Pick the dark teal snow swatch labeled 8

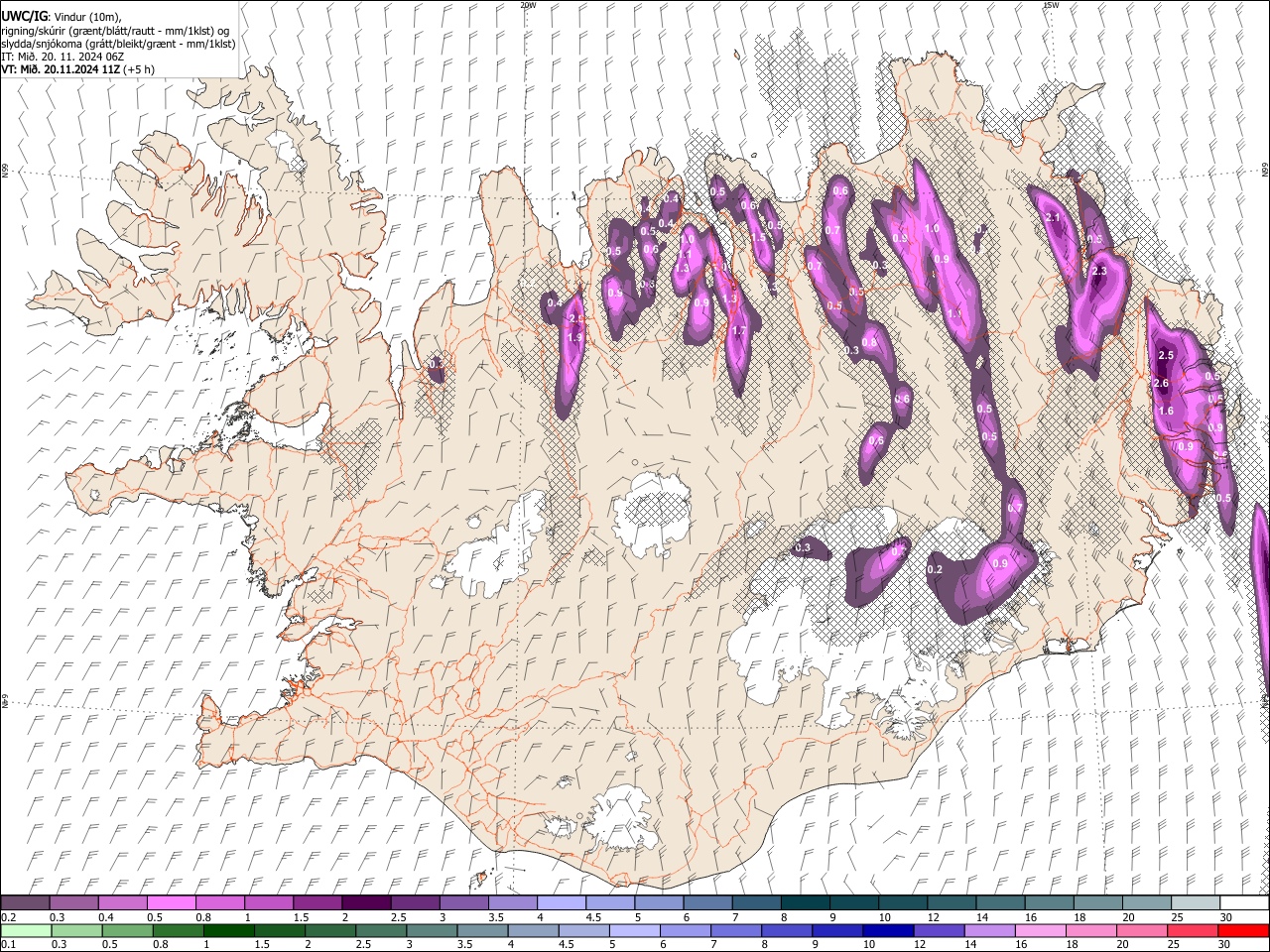click(806, 903)
